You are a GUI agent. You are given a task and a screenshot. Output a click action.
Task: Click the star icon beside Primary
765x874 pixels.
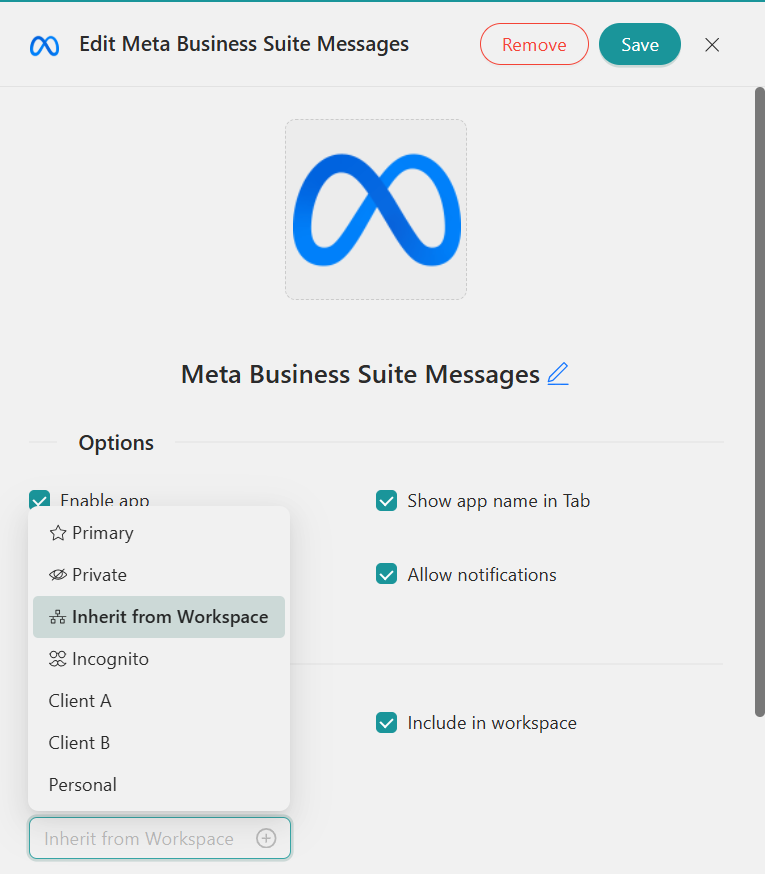click(58, 533)
